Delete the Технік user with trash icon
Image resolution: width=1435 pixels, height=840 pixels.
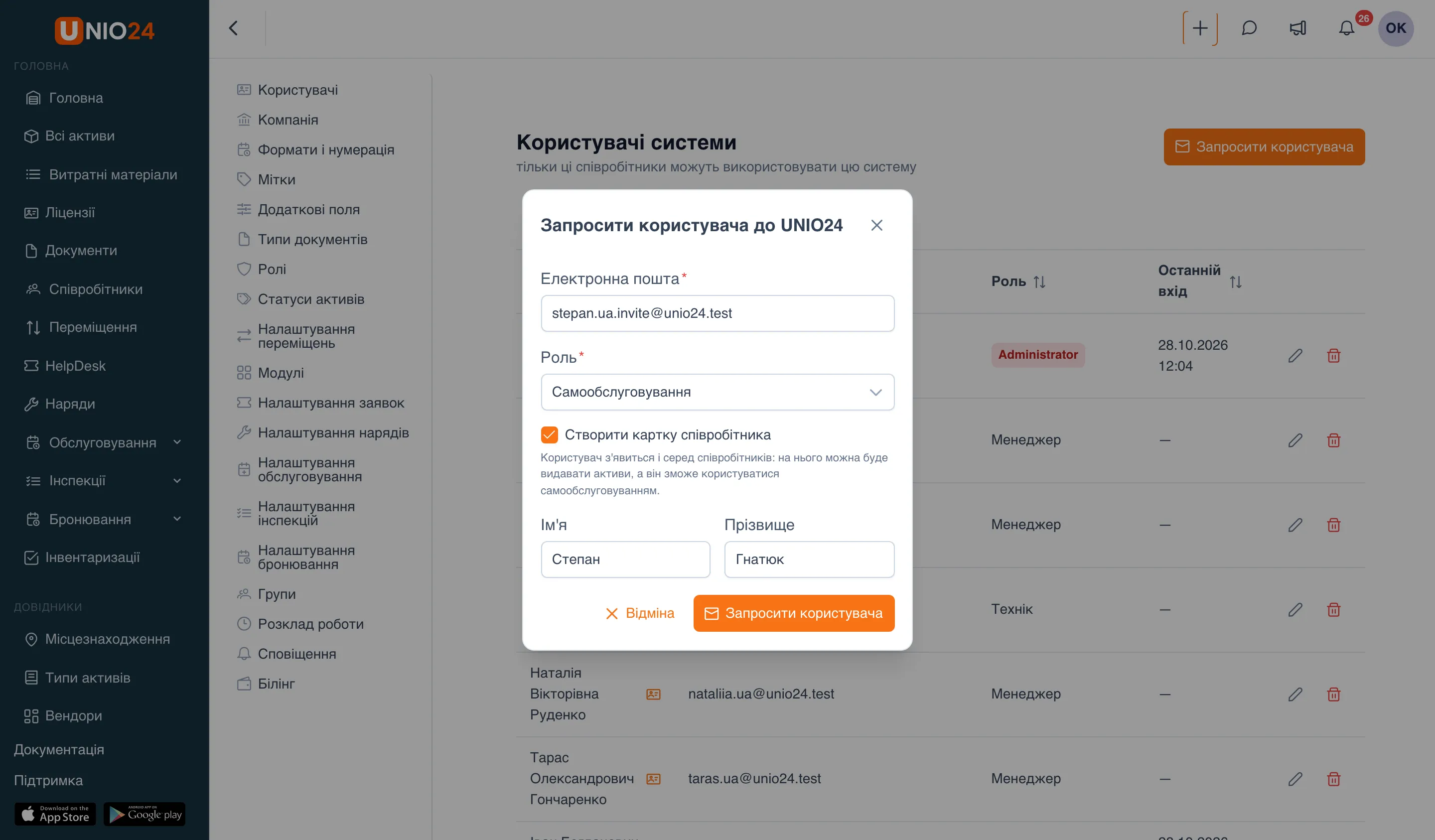1333,609
